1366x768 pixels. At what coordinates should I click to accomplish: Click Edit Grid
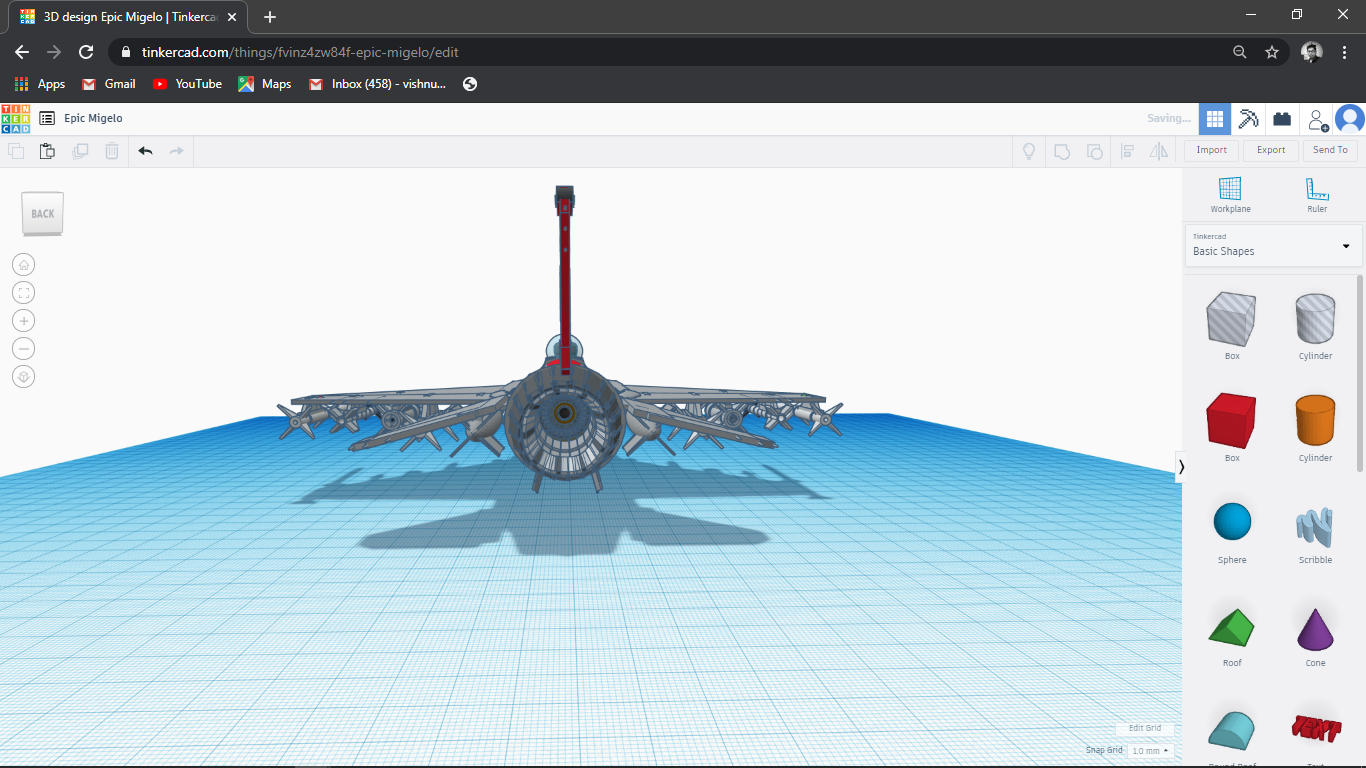[x=1144, y=728]
